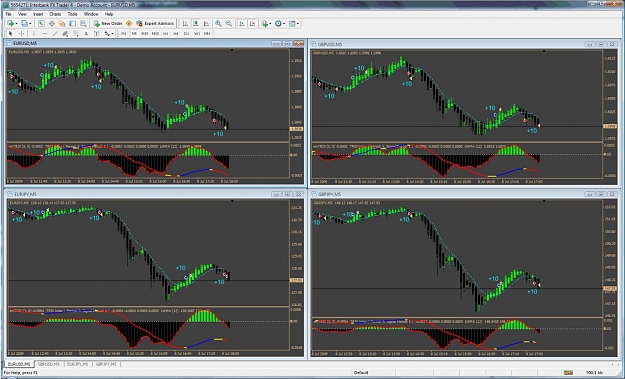Set timeframe to W1

click(x=197, y=33)
